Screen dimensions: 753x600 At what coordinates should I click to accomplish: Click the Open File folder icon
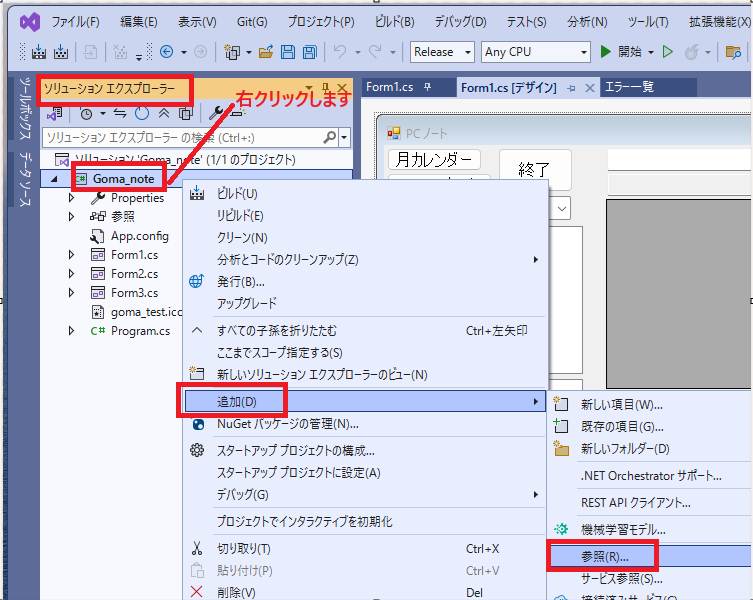(x=265, y=52)
